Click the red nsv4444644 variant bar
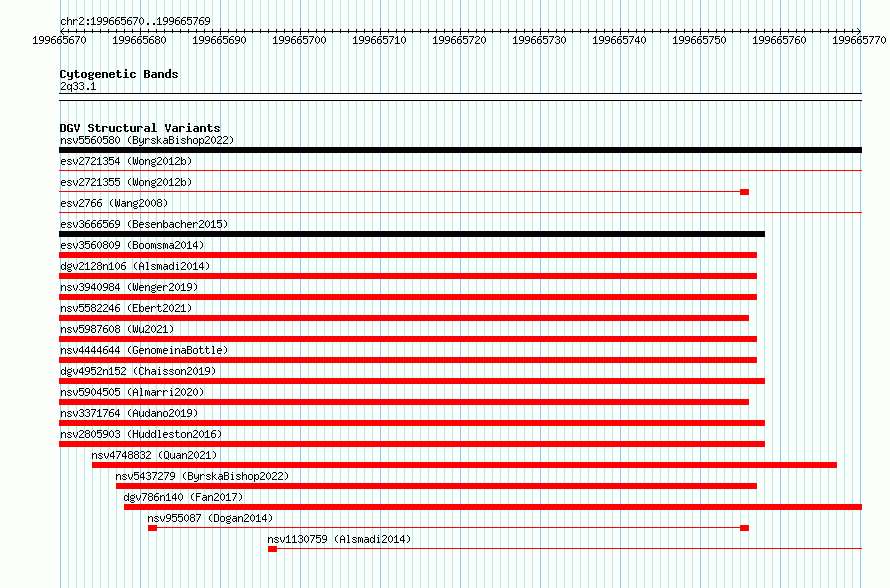The image size is (890, 588). click(408, 360)
